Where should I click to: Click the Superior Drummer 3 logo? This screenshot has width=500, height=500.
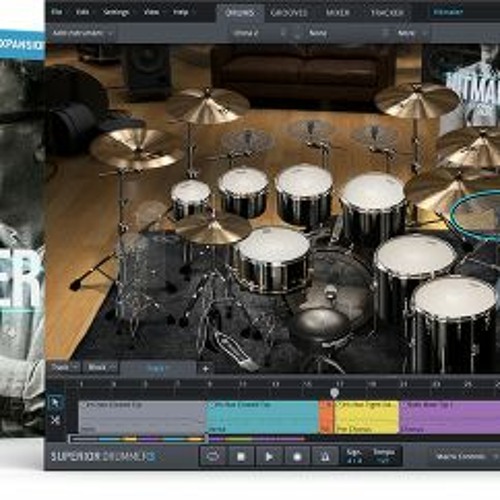click(103, 456)
